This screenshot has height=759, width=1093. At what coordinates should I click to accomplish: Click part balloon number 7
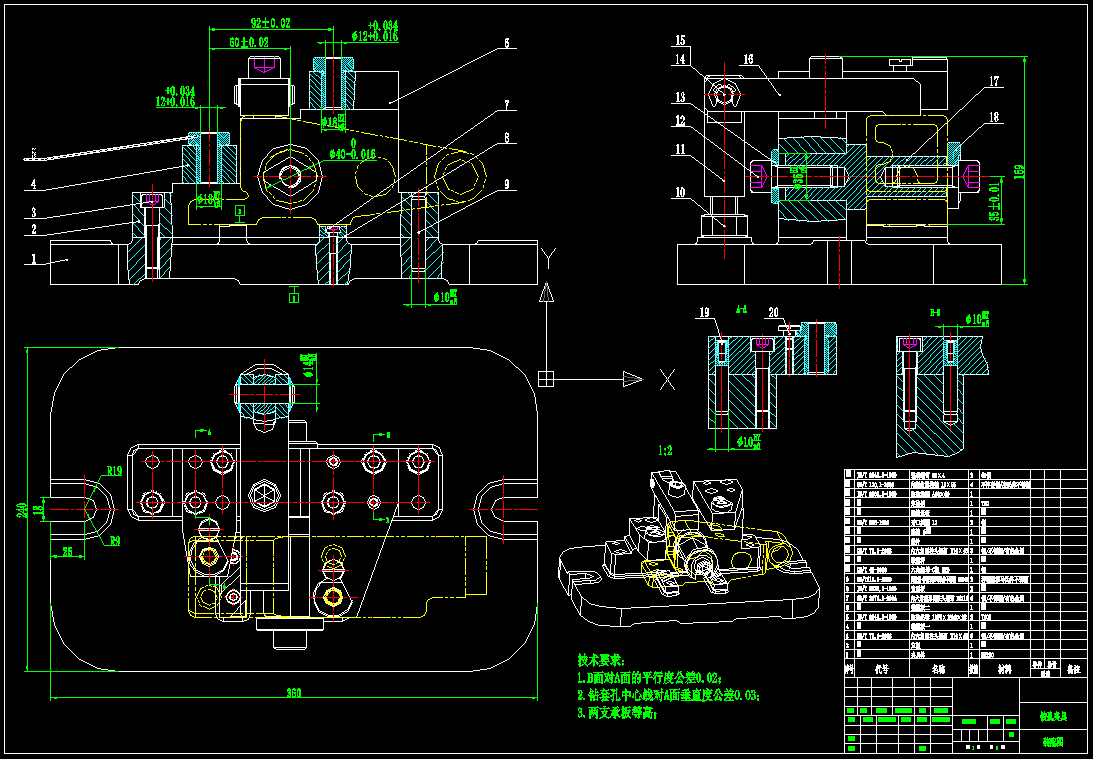click(507, 105)
